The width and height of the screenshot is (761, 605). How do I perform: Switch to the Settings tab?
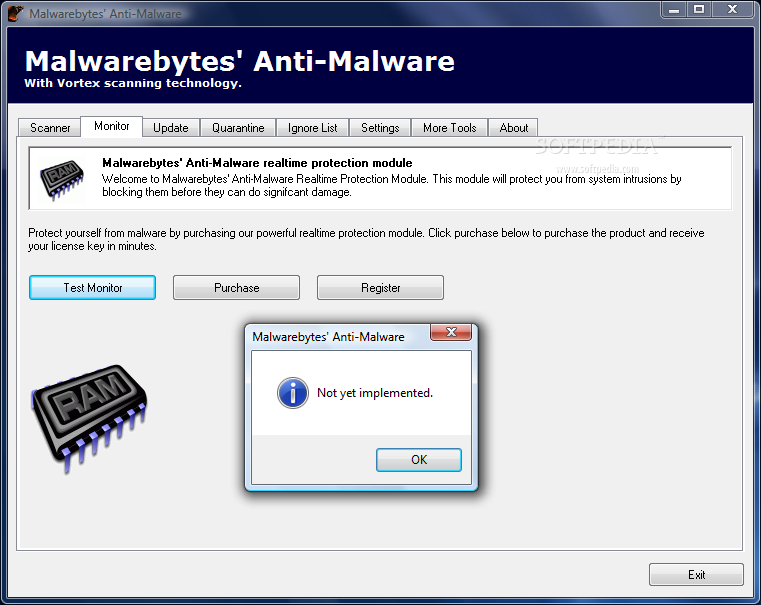[x=380, y=128]
